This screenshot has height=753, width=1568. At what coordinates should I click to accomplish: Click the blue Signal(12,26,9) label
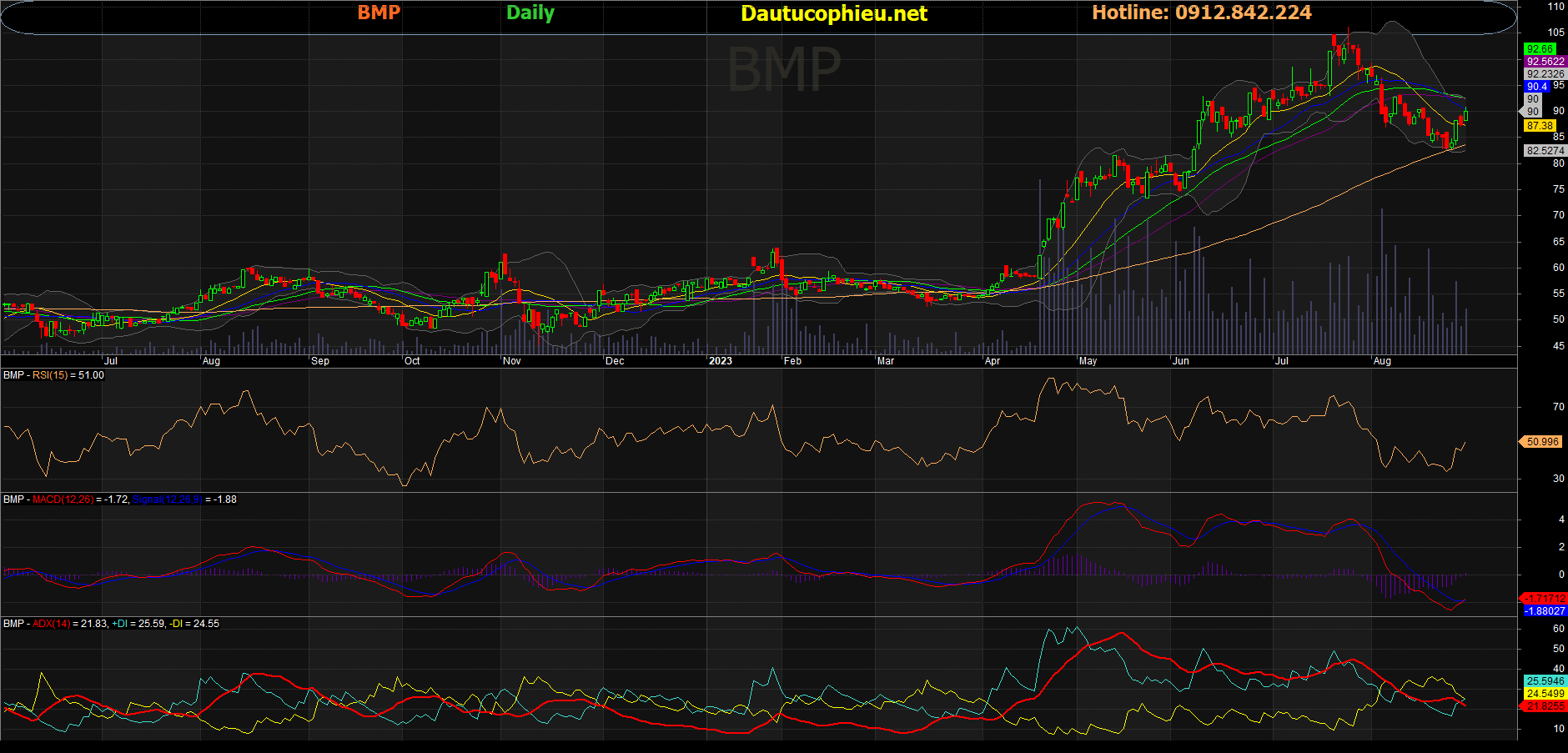pyautogui.click(x=166, y=499)
